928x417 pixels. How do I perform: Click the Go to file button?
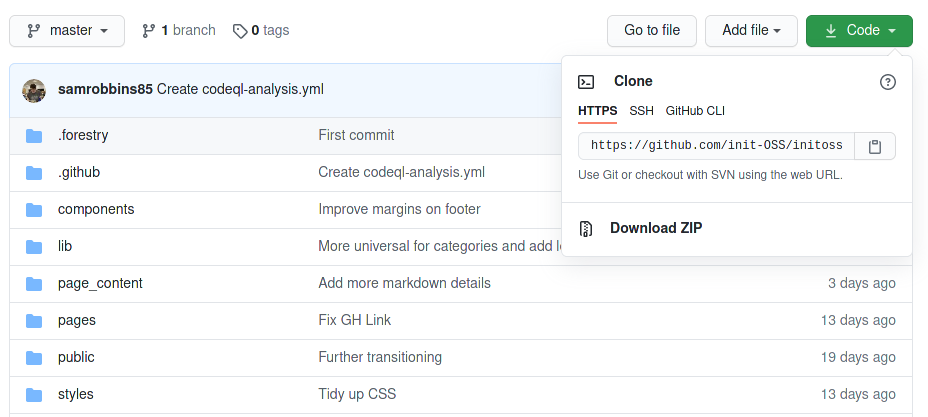tap(652, 31)
